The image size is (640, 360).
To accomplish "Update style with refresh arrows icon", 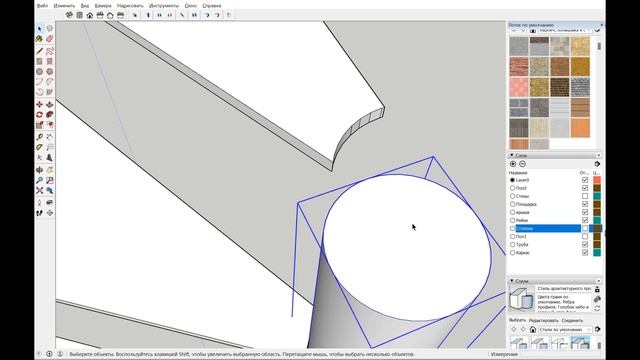I will point(597,308).
